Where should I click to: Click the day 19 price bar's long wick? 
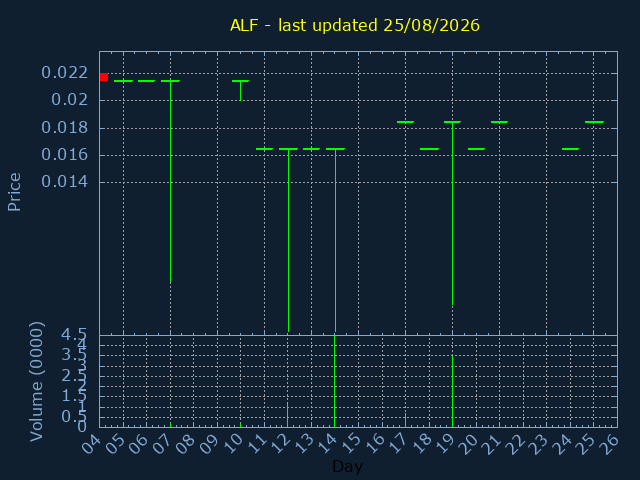coord(452,213)
